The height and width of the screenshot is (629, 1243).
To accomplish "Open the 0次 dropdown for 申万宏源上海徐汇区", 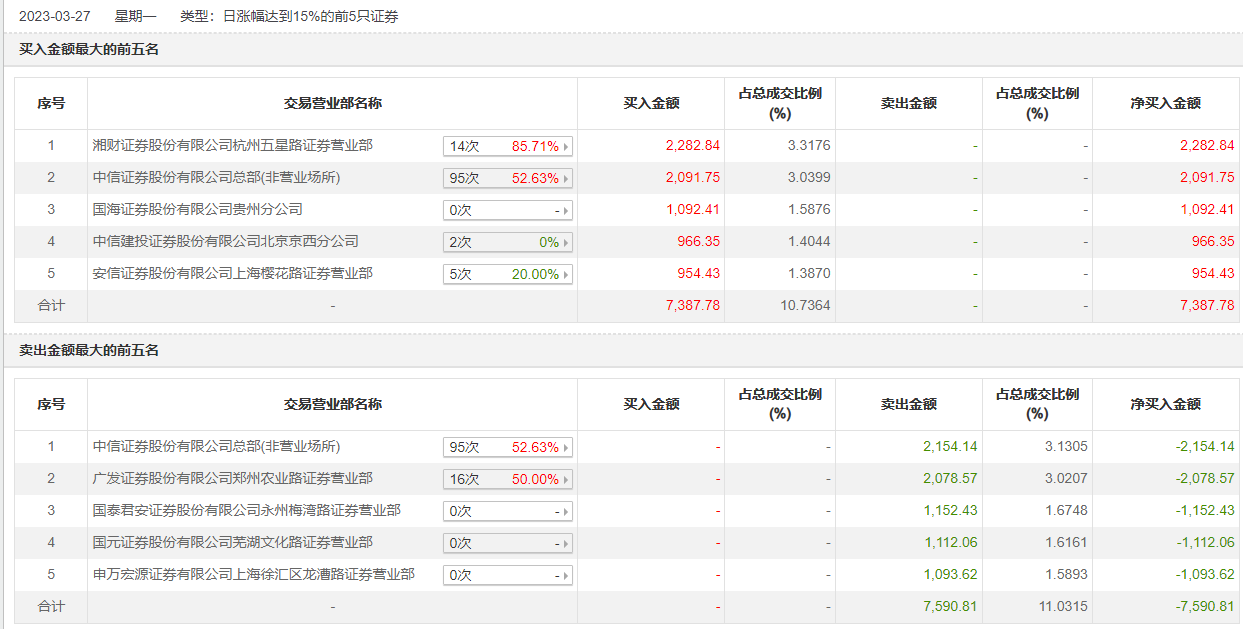I will click(508, 575).
